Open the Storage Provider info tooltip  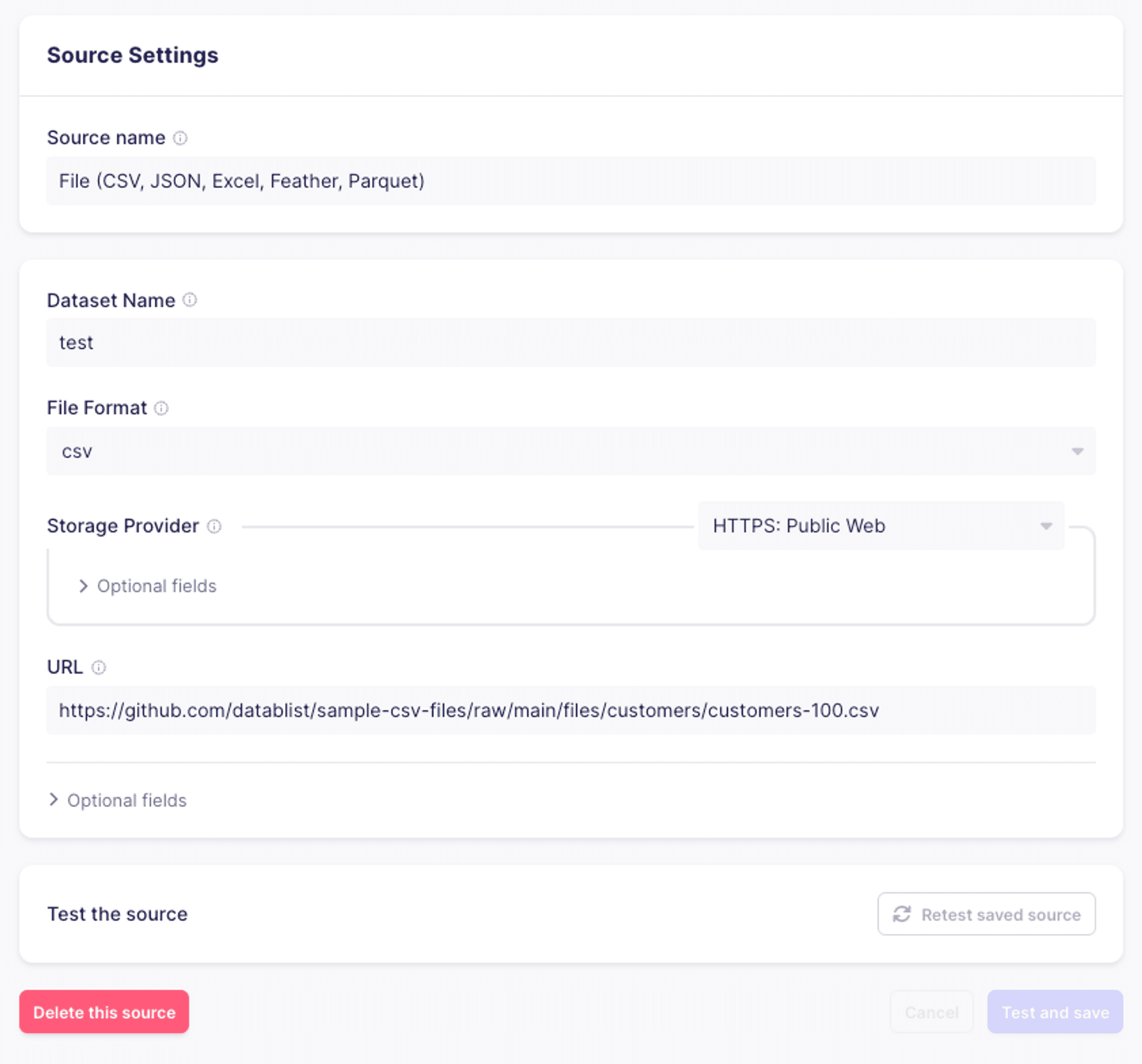[215, 526]
